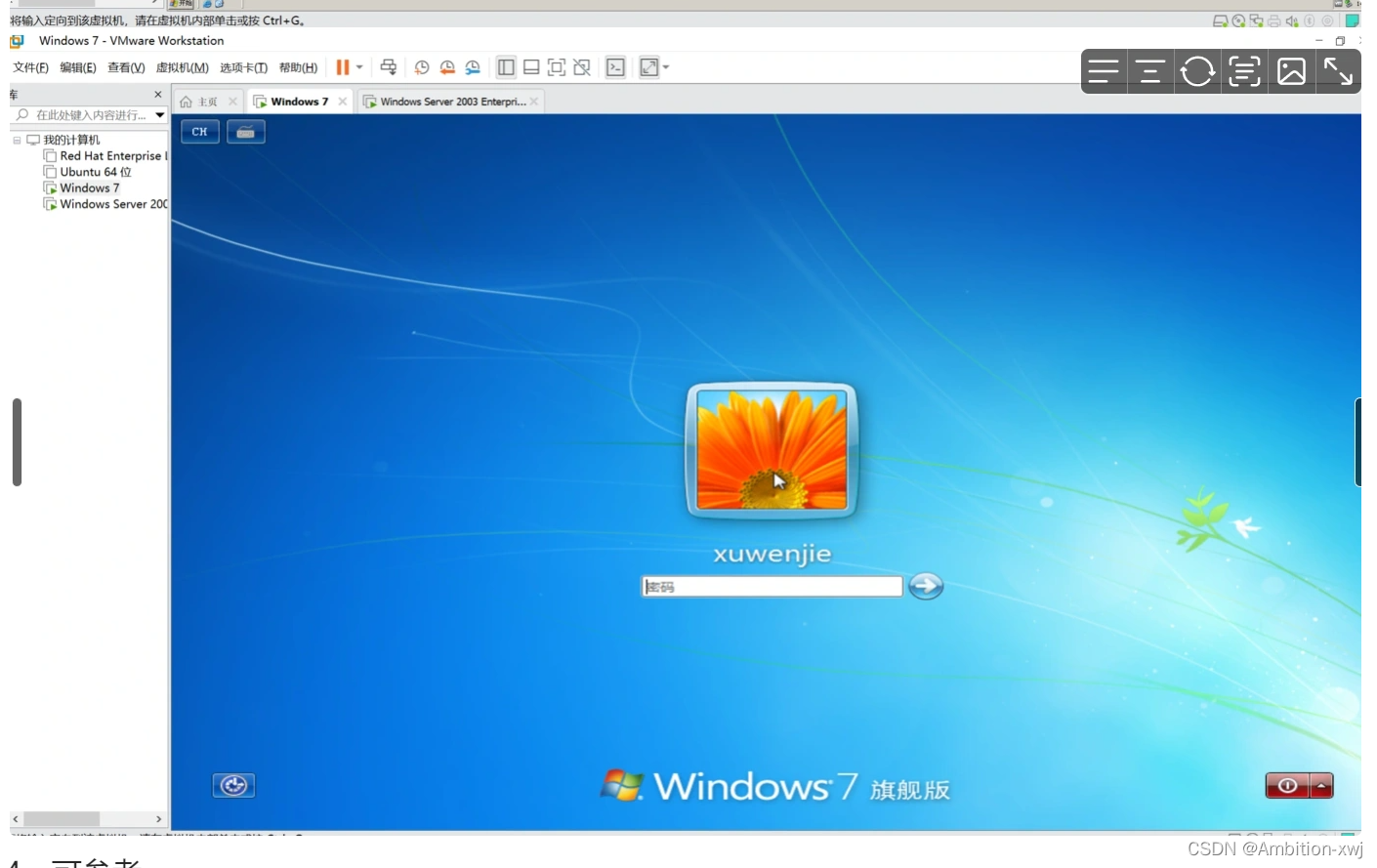Screen dimensions: 1377x868
Task: Open the 虚拟机(M) menu
Action: [x=183, y=67]
